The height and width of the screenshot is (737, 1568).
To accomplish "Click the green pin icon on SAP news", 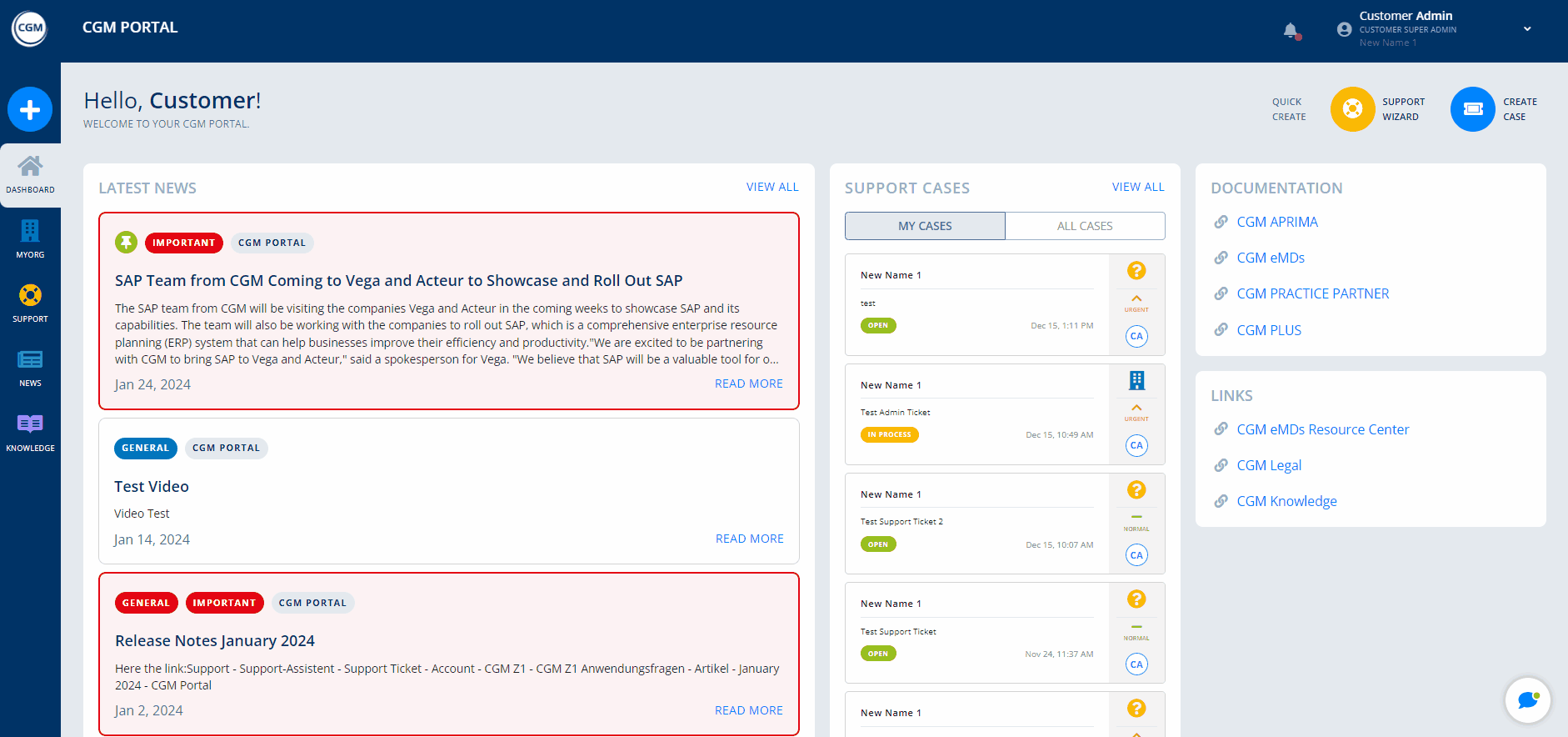I will 126,243.
